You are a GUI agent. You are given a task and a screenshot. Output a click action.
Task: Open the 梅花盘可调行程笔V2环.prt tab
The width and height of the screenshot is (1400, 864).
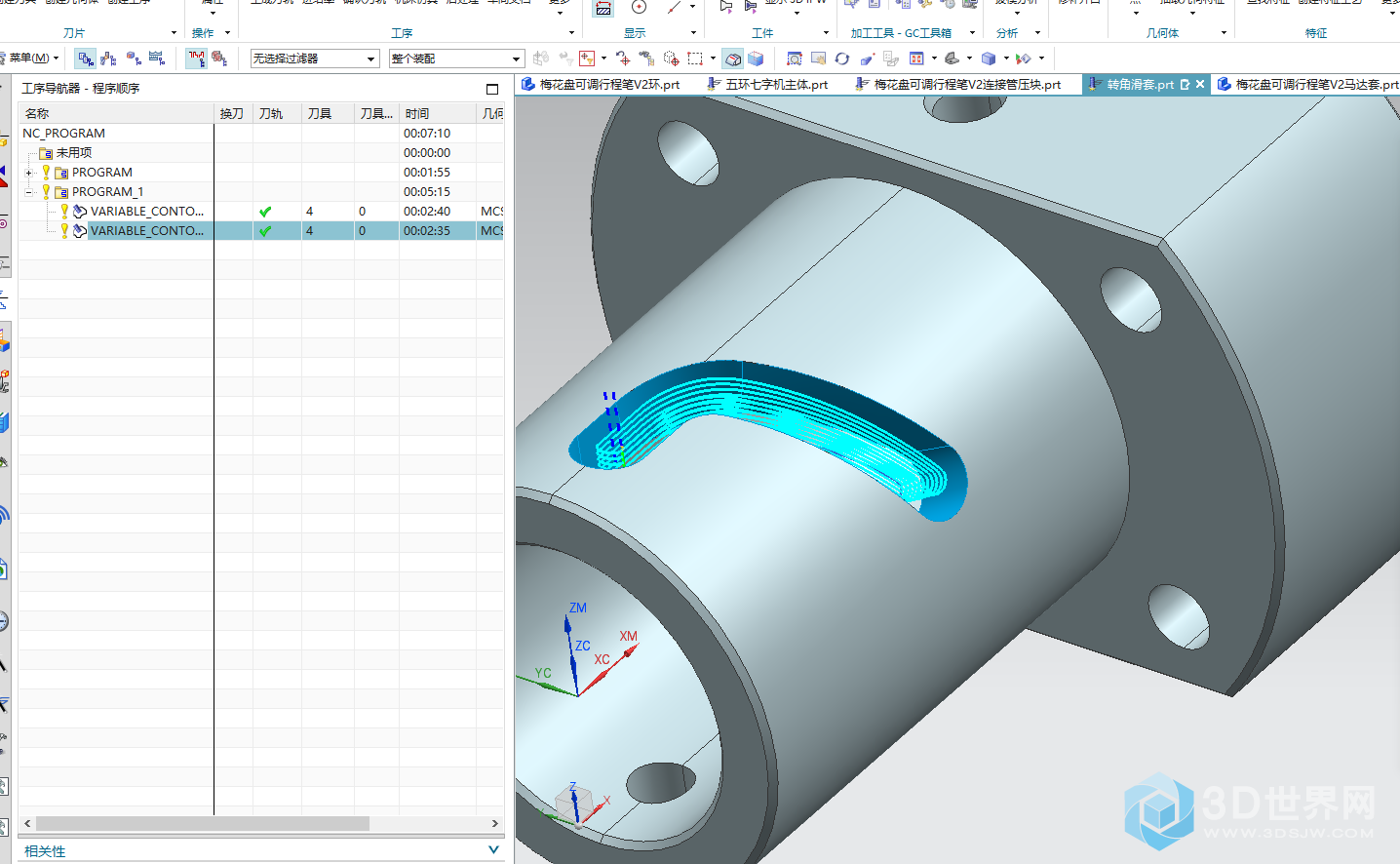coord(602,85)
